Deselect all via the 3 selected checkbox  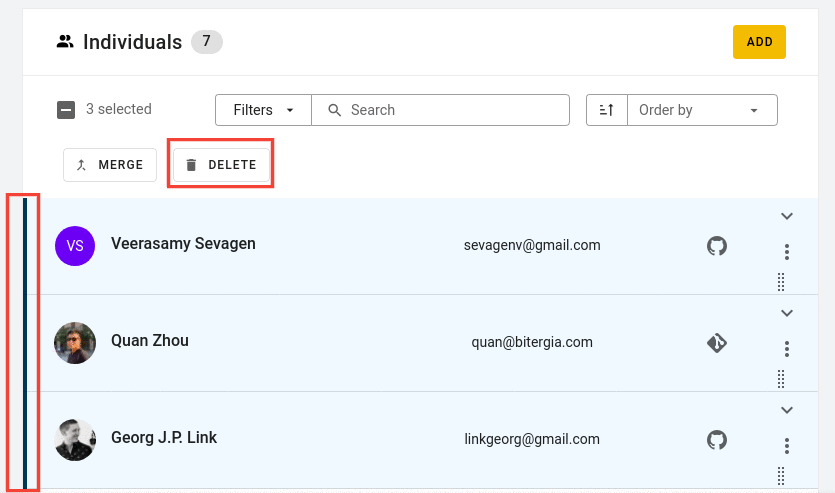66,110
